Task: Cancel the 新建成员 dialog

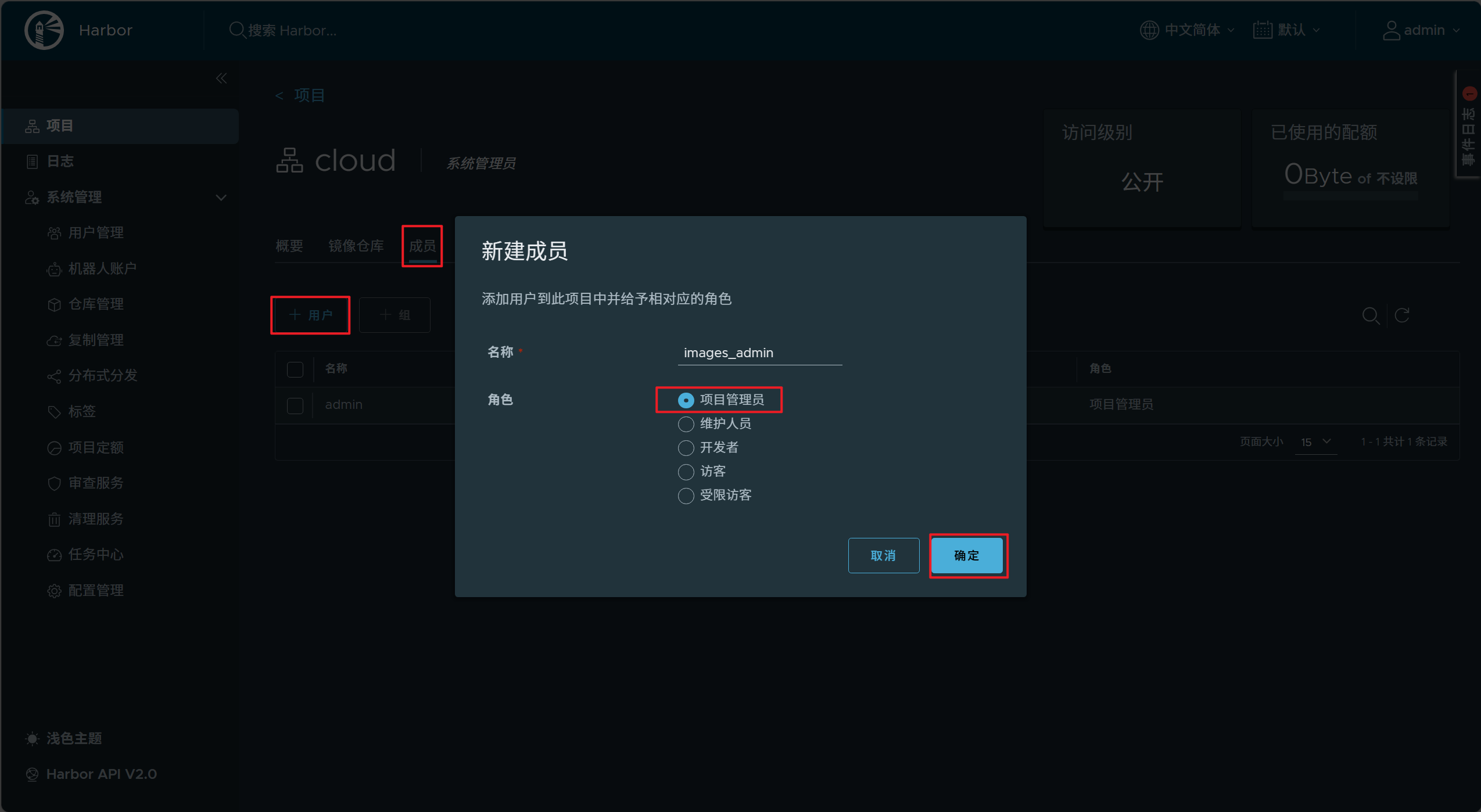Action: pyautogui.click(x=883, y=555)
